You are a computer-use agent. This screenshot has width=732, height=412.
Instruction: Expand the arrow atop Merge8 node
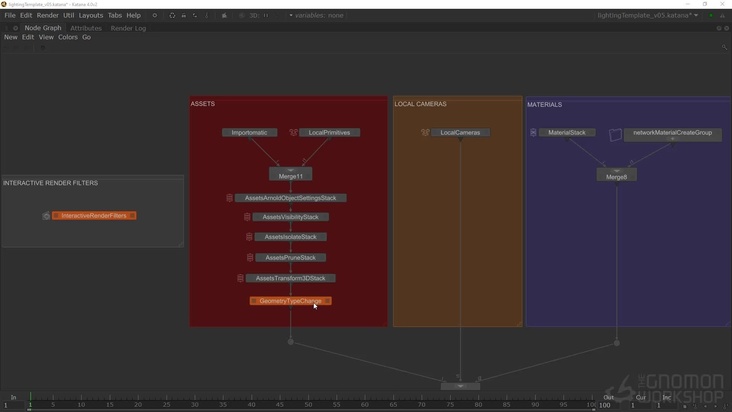click(x=616, y=171)
